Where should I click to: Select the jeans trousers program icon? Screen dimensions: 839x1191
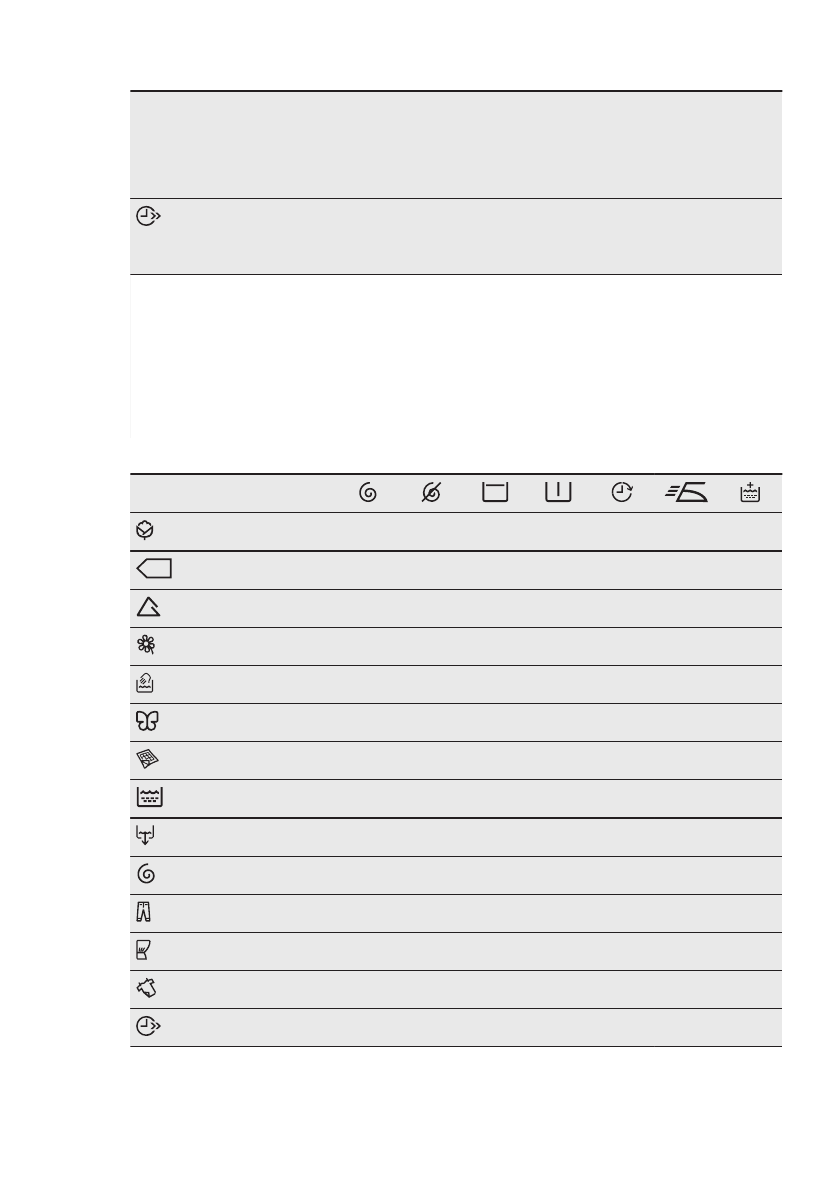(x=144, y=911)
